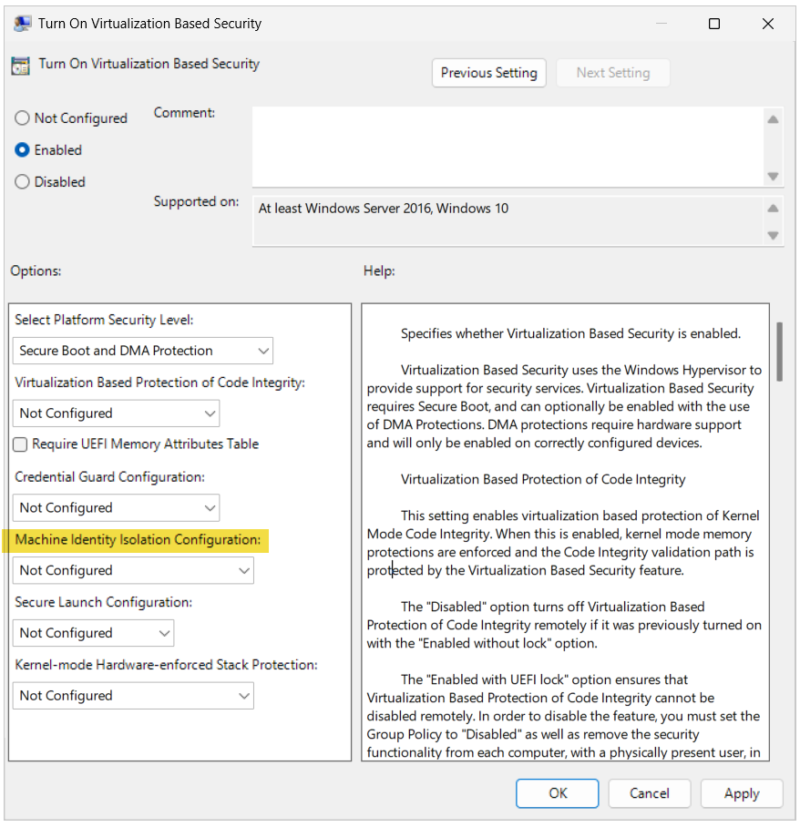Select the Not Configured radio button

[x=22, y=118]
